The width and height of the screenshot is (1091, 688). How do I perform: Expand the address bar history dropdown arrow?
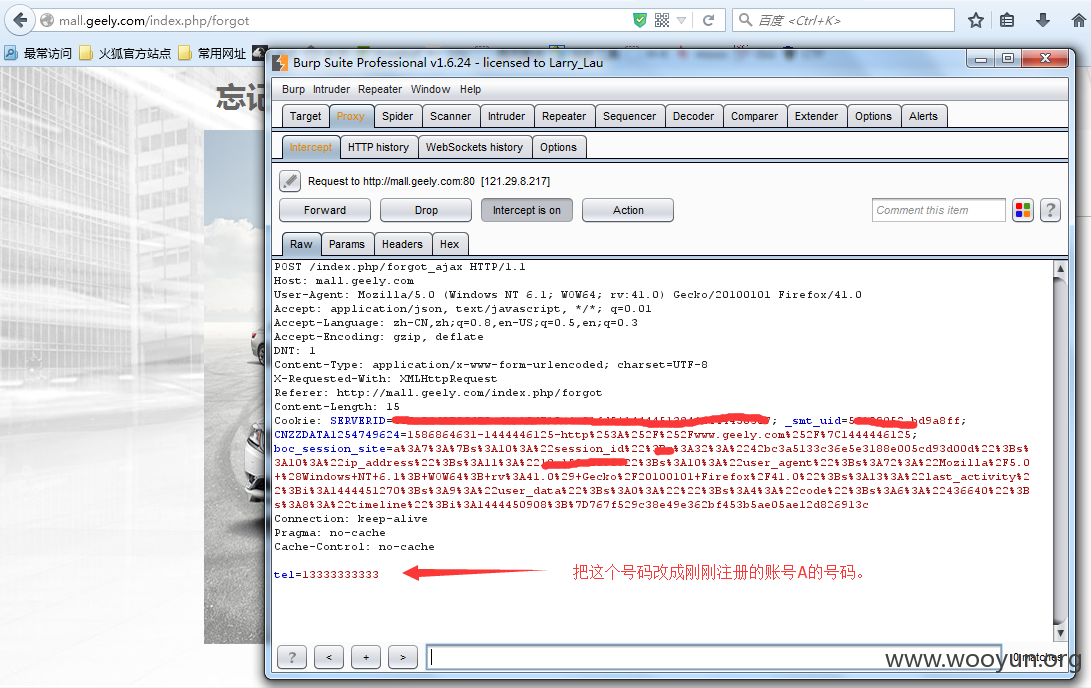tap(682, 20)
